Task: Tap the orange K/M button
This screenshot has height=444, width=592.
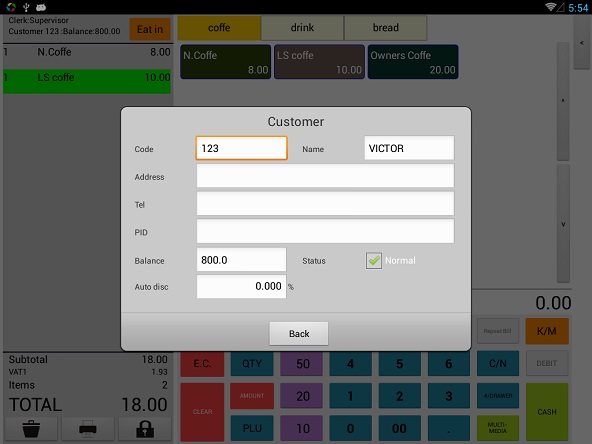Action: [547, 331]
